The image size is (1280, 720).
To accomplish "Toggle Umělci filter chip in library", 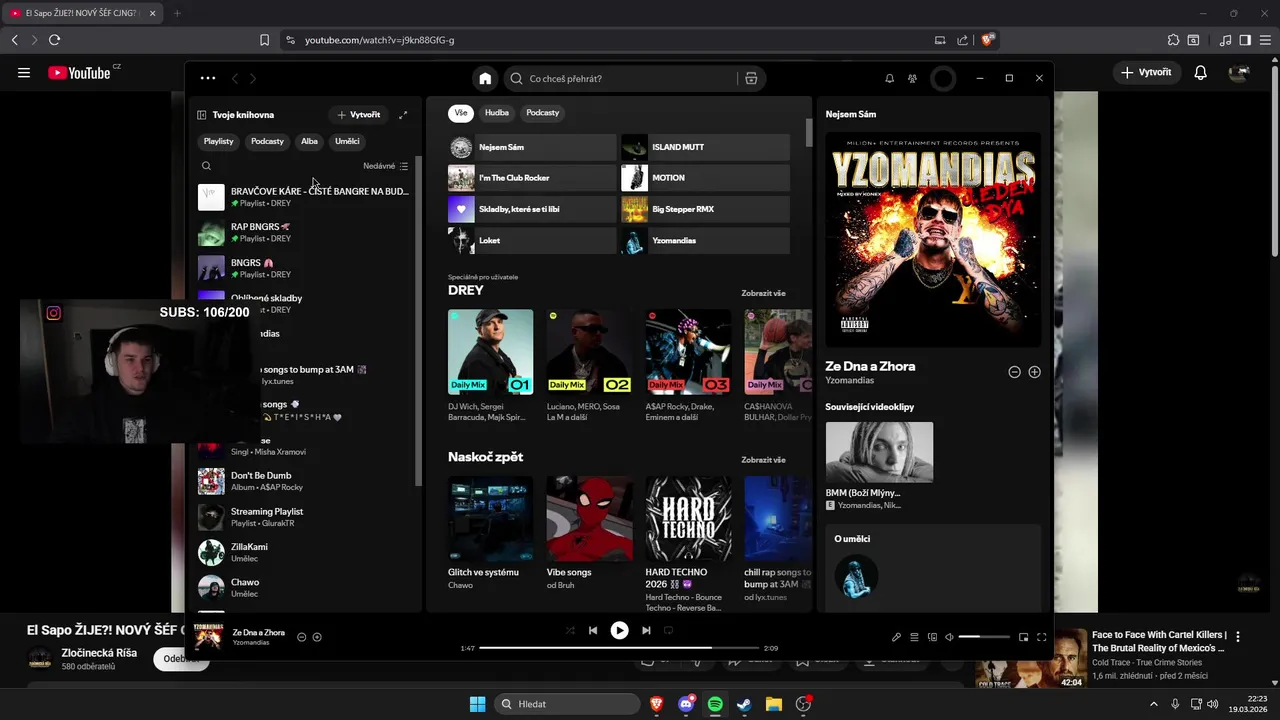I will point(347,141).
